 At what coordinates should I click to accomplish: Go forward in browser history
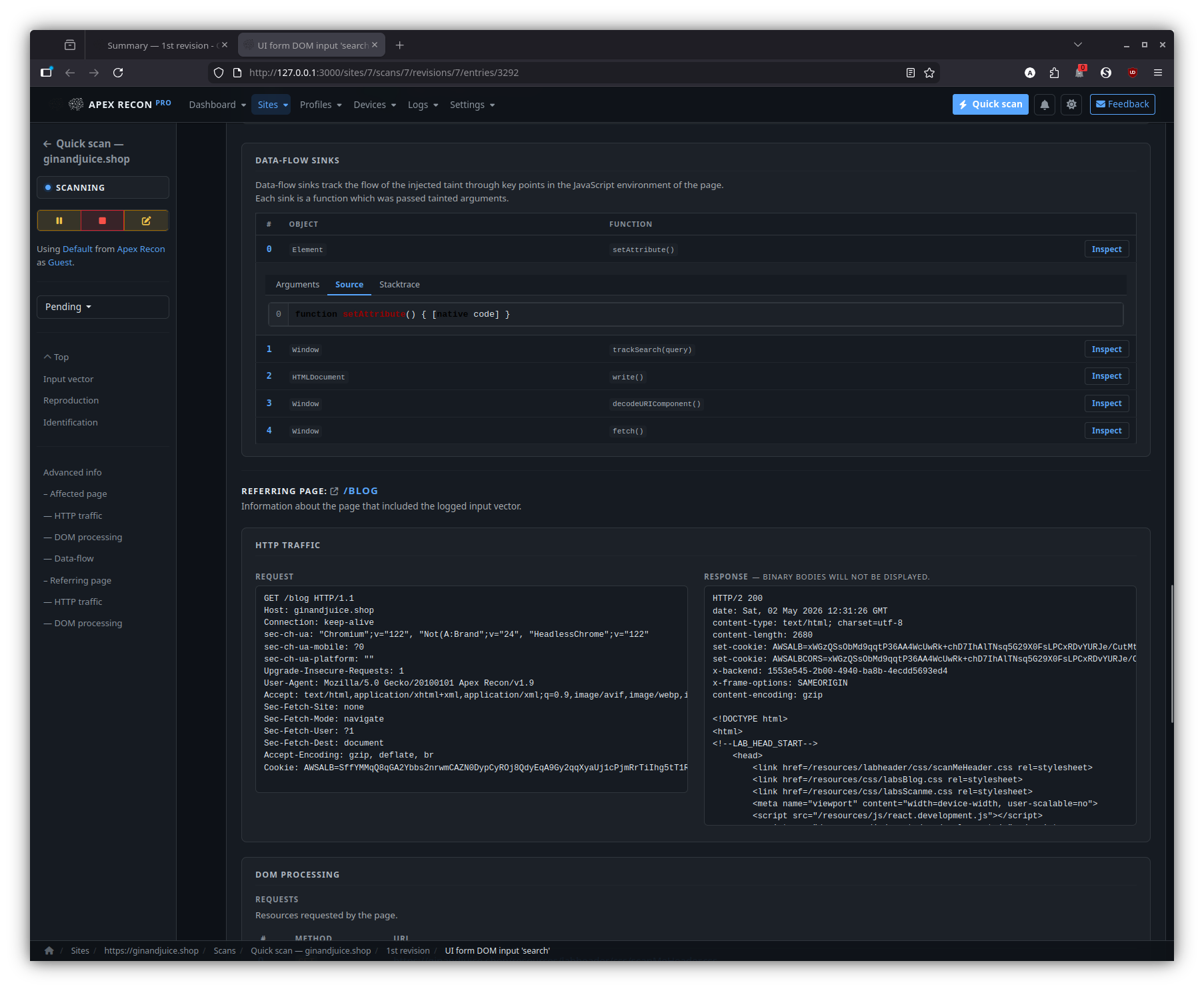94,73
